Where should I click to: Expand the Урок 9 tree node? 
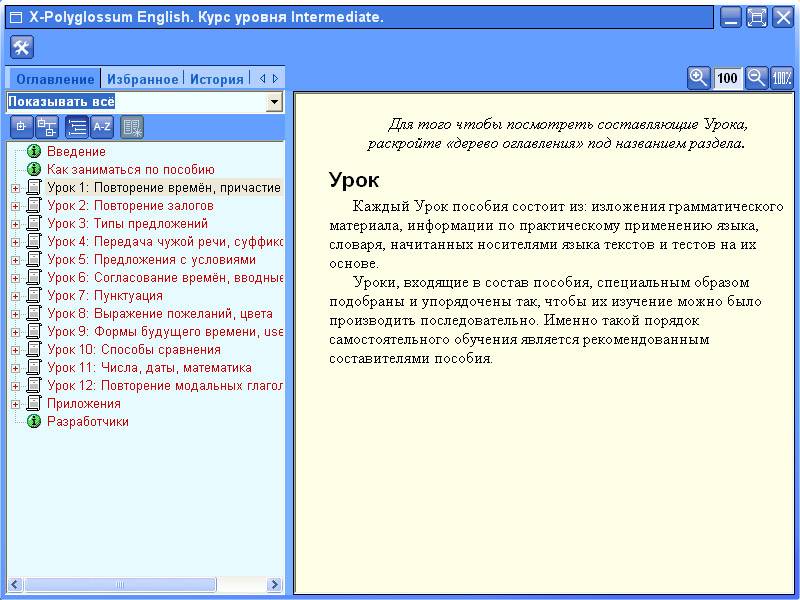[x=15, y=332]
